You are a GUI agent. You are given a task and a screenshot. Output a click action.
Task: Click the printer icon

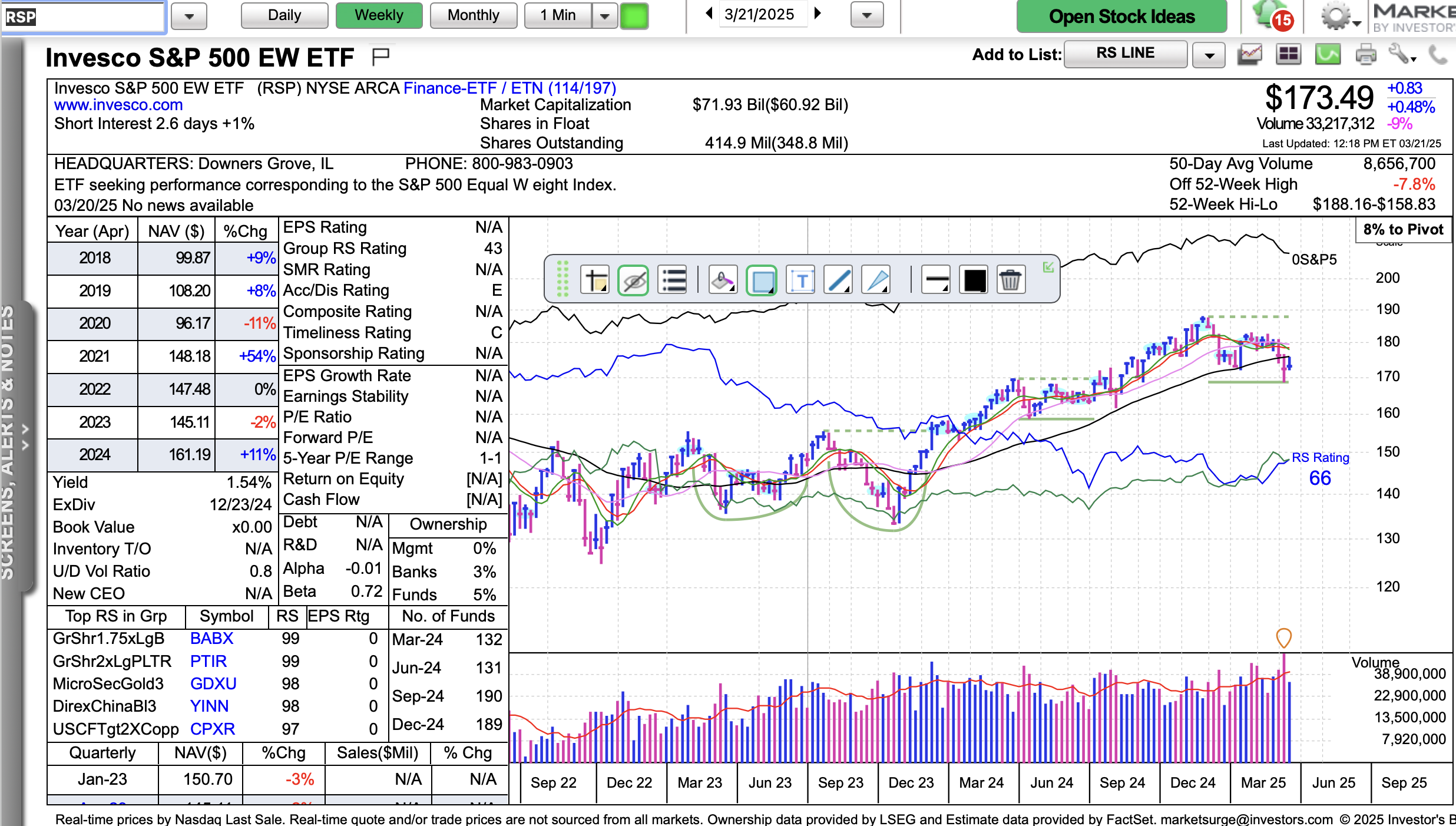(x=1365, y=55)
